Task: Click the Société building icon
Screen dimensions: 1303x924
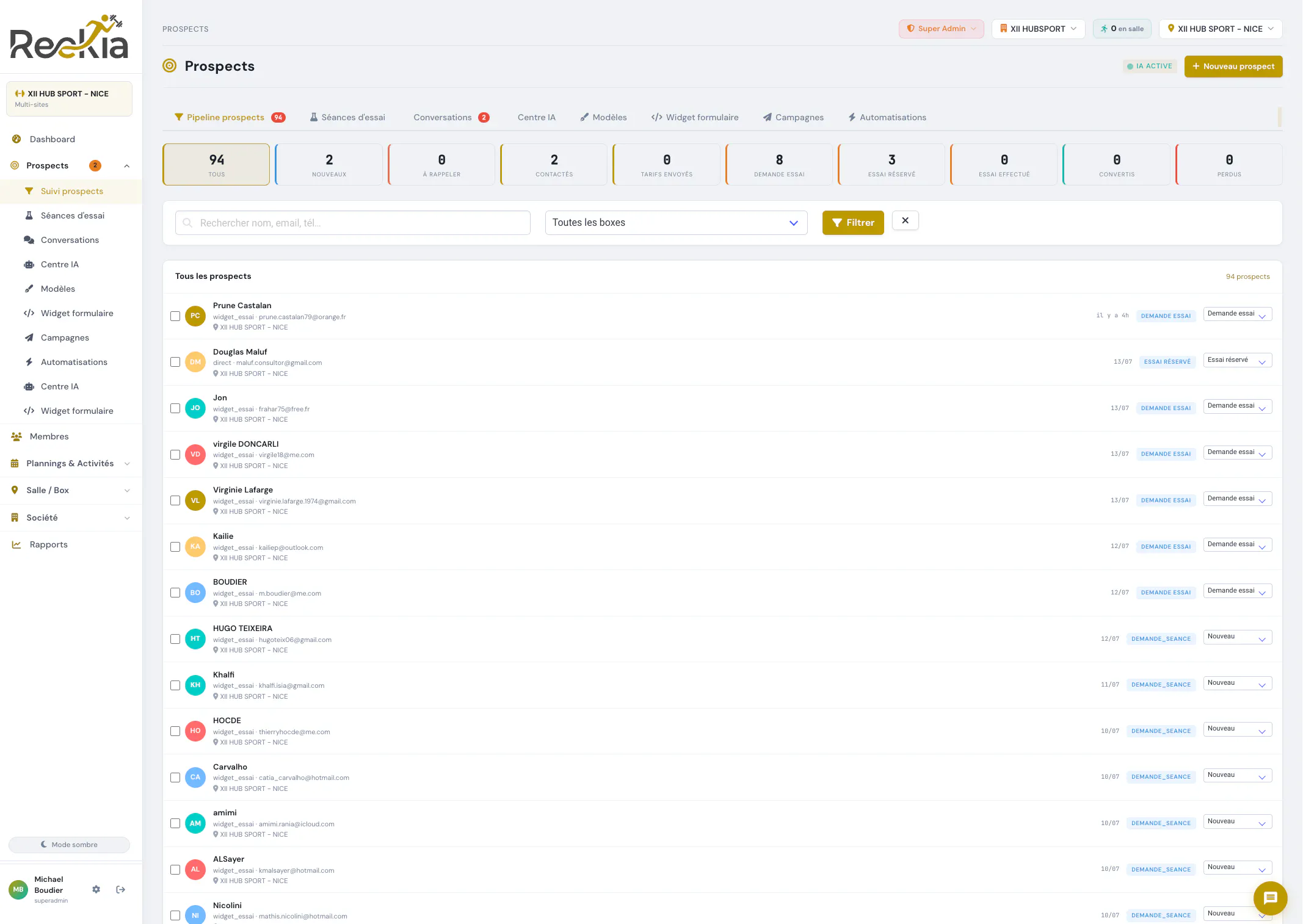Action: pyautogui.click(x=15, y=518)
